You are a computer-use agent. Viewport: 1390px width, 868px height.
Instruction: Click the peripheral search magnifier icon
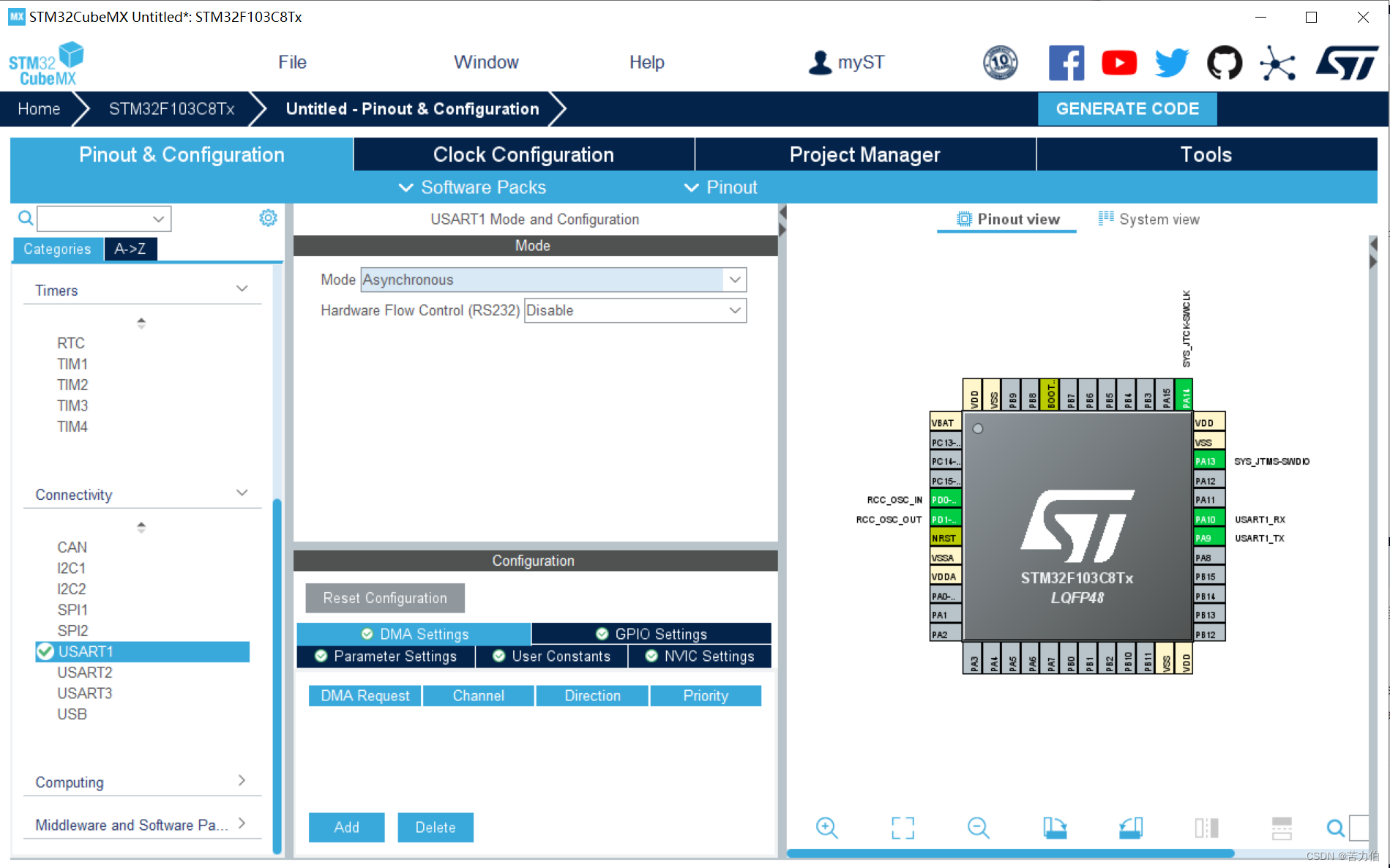26,218
